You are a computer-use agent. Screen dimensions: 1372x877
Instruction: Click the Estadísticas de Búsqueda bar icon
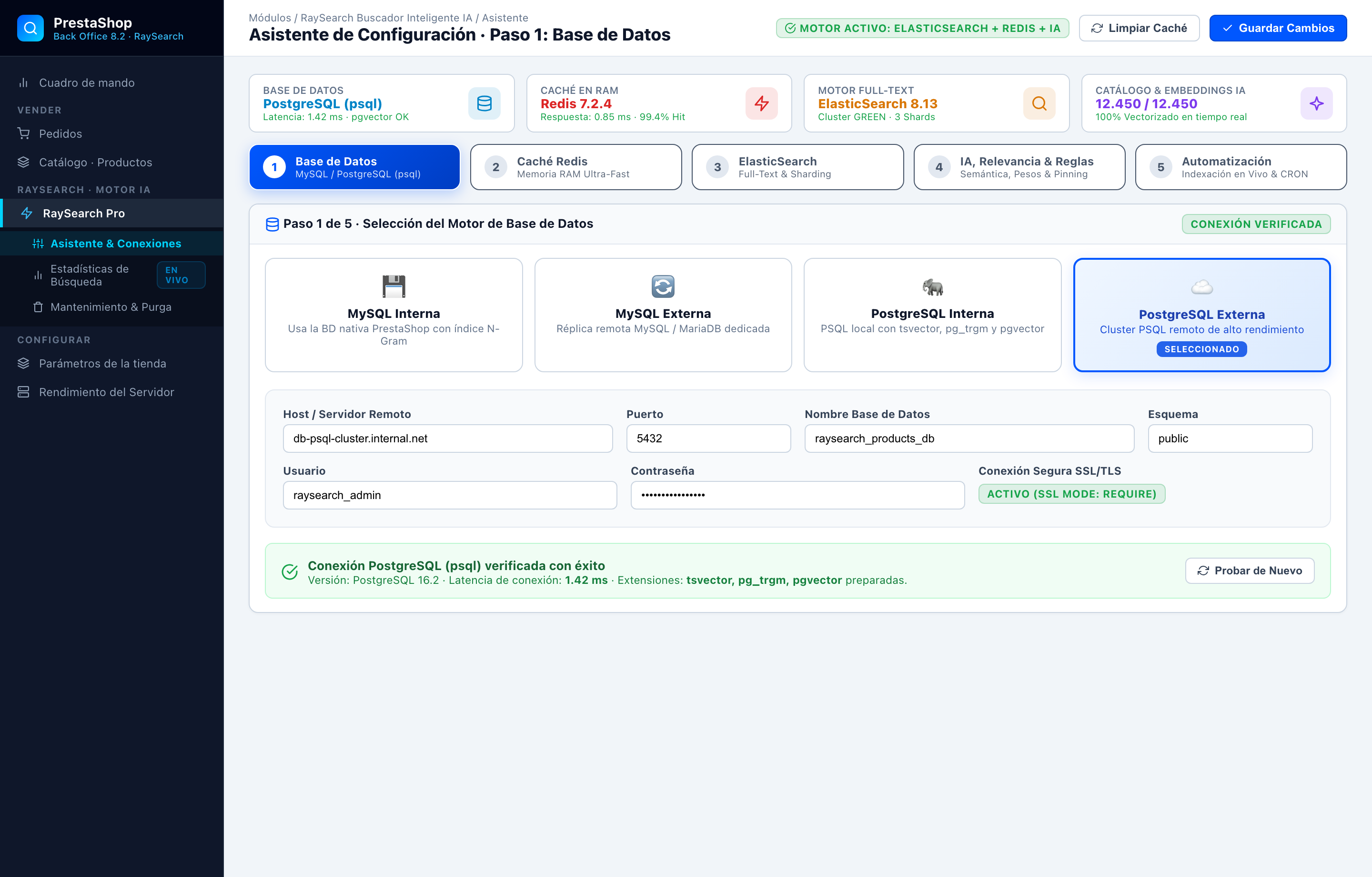38,275
